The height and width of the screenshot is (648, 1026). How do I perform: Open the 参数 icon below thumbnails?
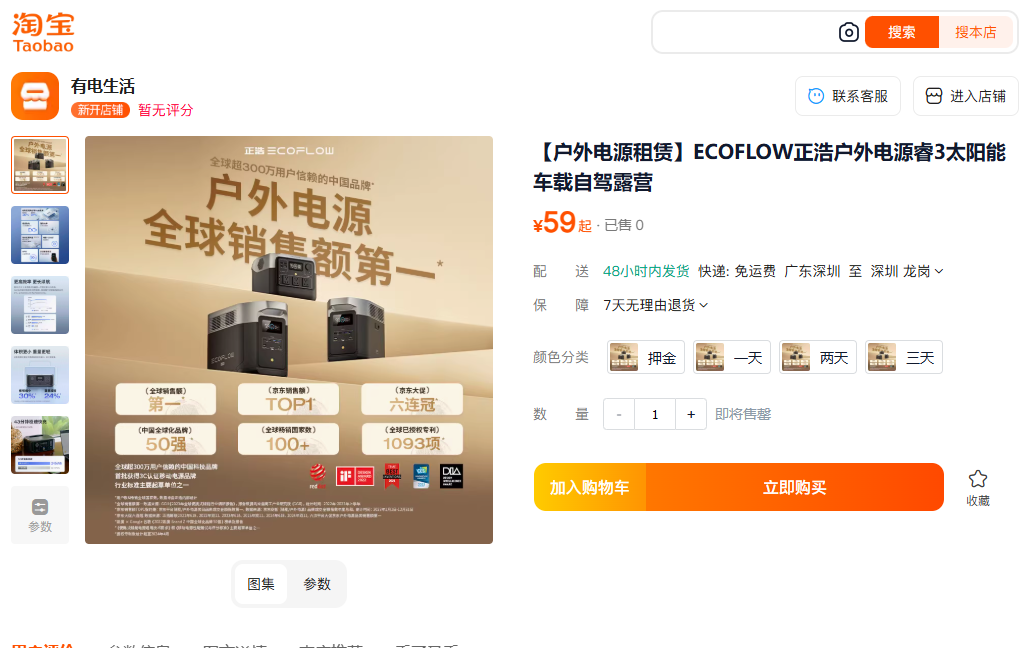(40, 507)
